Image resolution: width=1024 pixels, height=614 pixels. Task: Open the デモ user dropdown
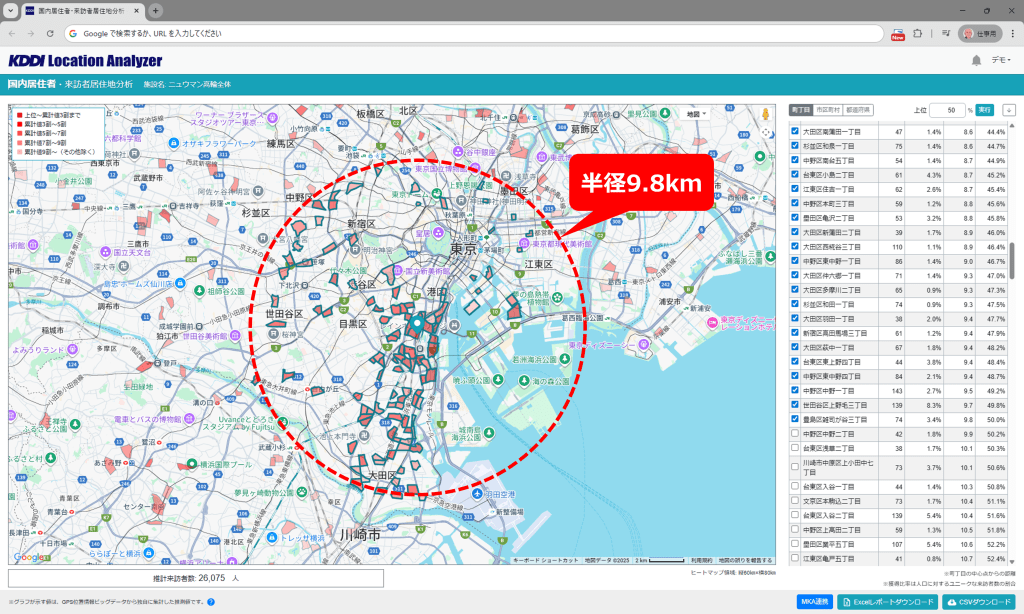pos(1000,60)
